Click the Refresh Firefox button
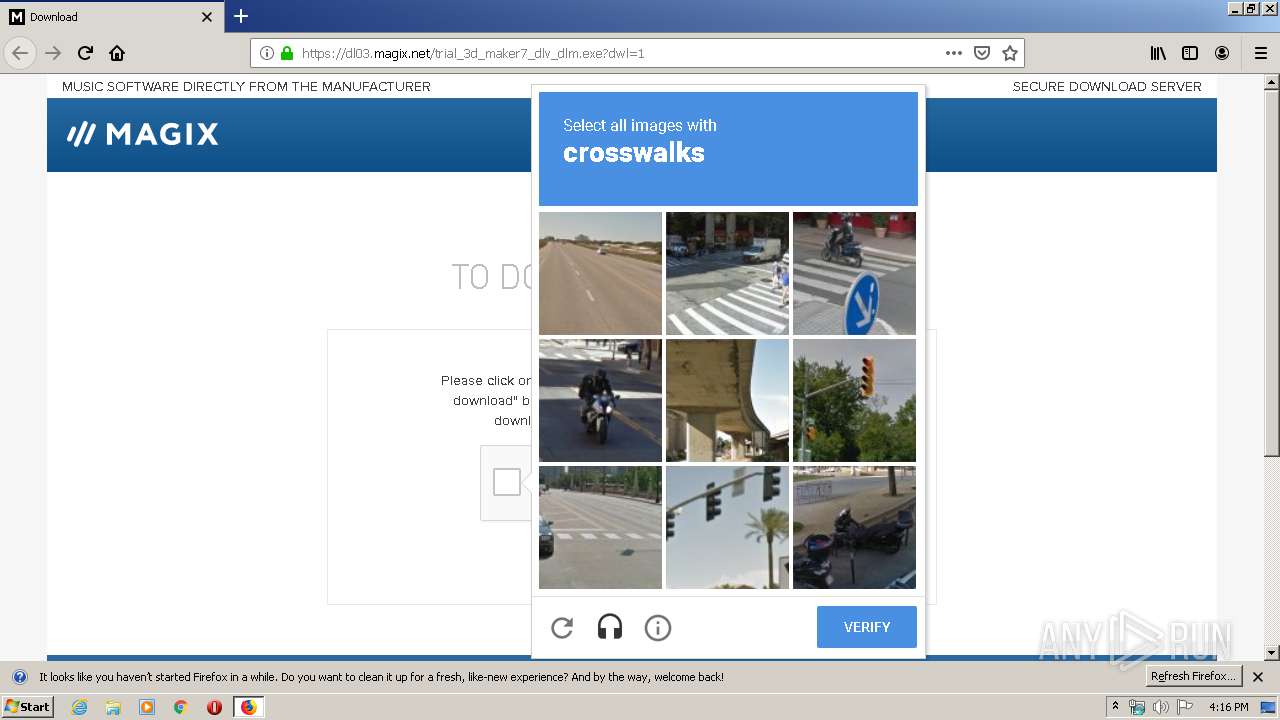The image size is (1280, 720). [1194, 676]
